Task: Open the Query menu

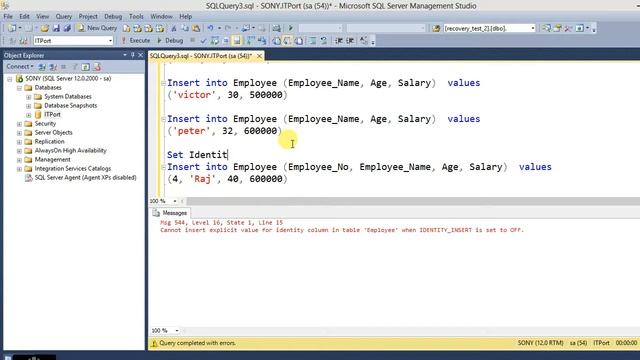Action: (64, 16)
